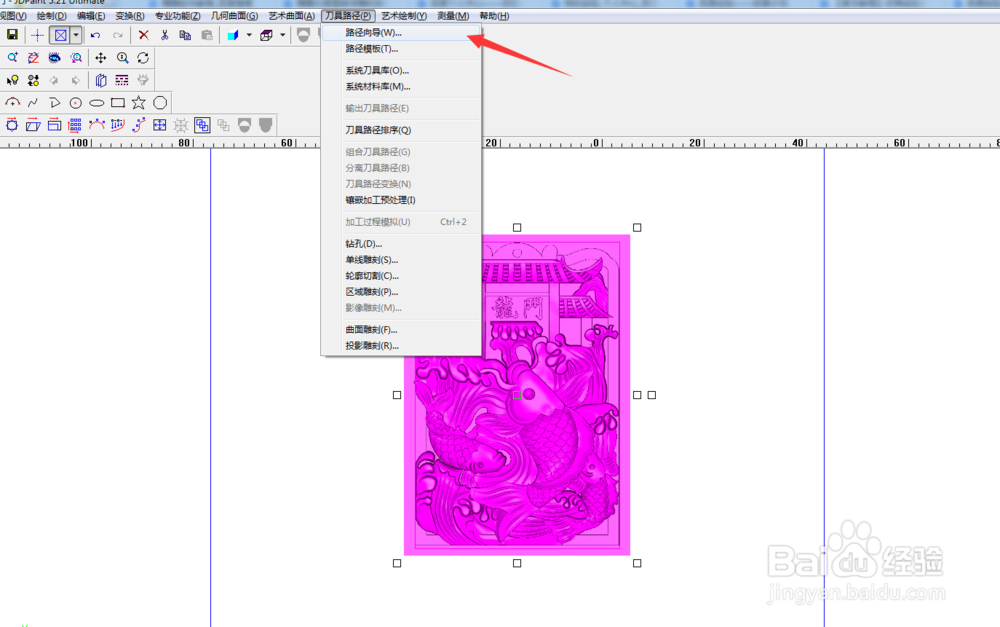1000x627 pixels.
Task: Click the top-right corner selection handle
Action: [x=637, y=228]
